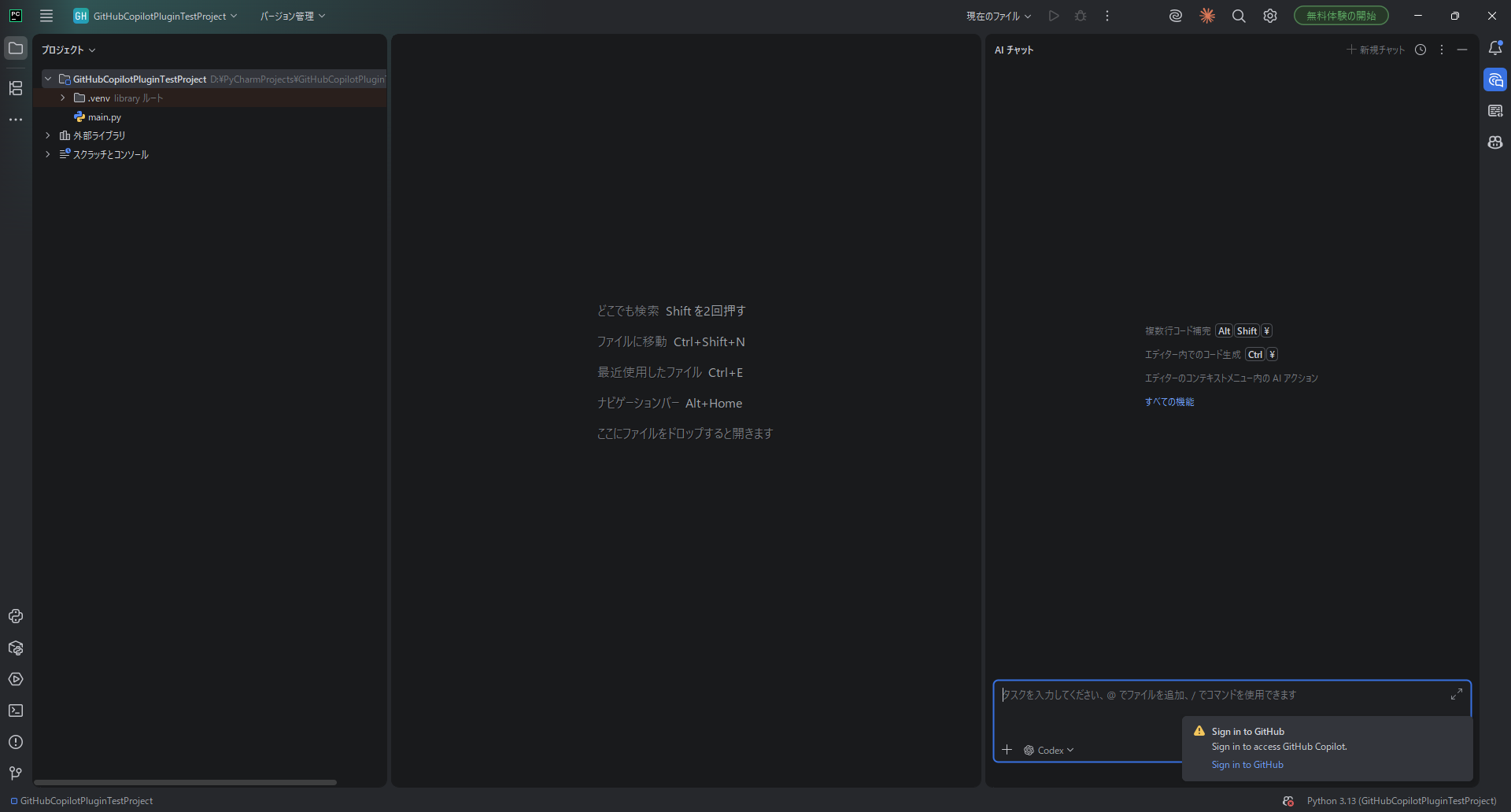
Task: Open the main hamburger menu
Action: pos(46,16)
